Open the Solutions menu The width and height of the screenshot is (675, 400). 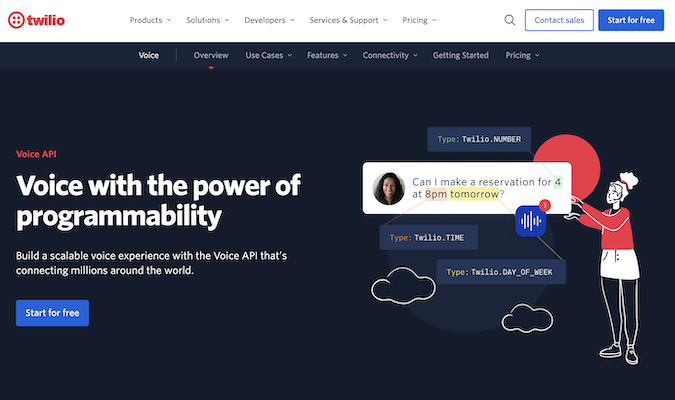coord(207,20)
